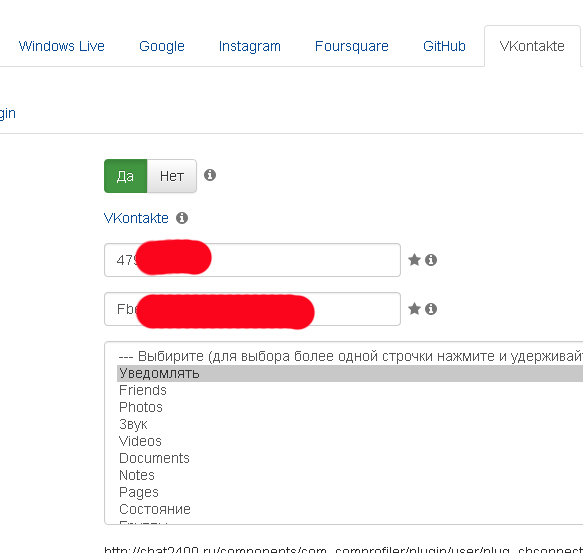Screen dimensions: 583x553
Task: Select Звук in the permissions list
Action: [x=350, y=424]
